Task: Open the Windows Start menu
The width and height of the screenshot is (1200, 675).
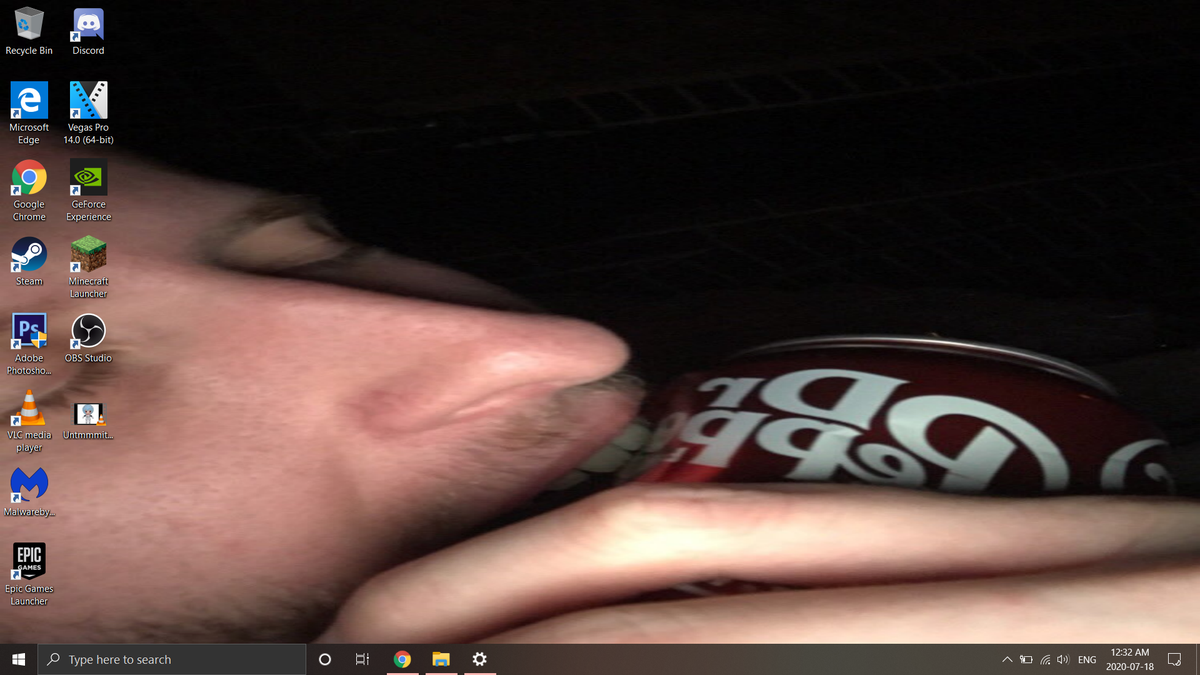Action: point(18,659)
